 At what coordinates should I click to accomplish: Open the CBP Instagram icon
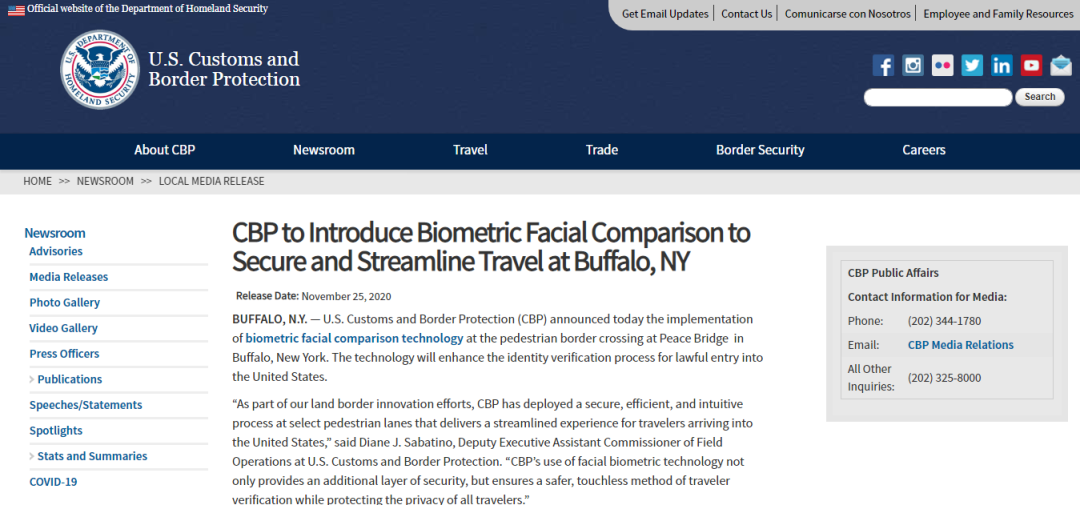tap(913, 65)
